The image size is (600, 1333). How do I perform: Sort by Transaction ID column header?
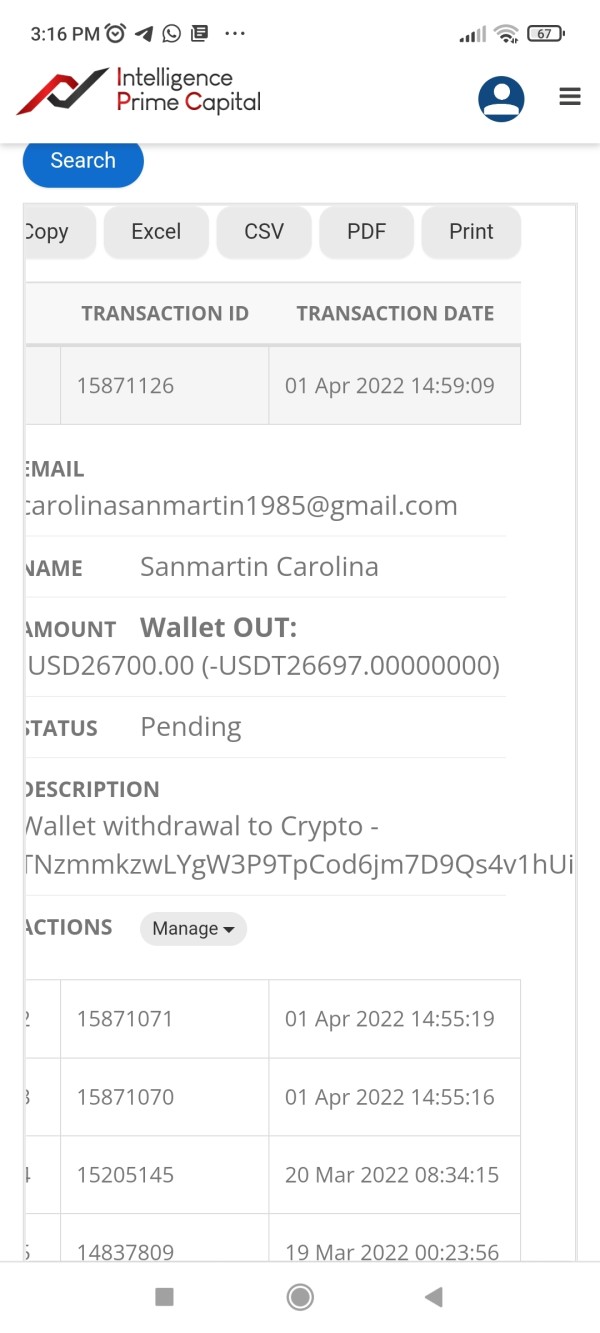(165, 314)
